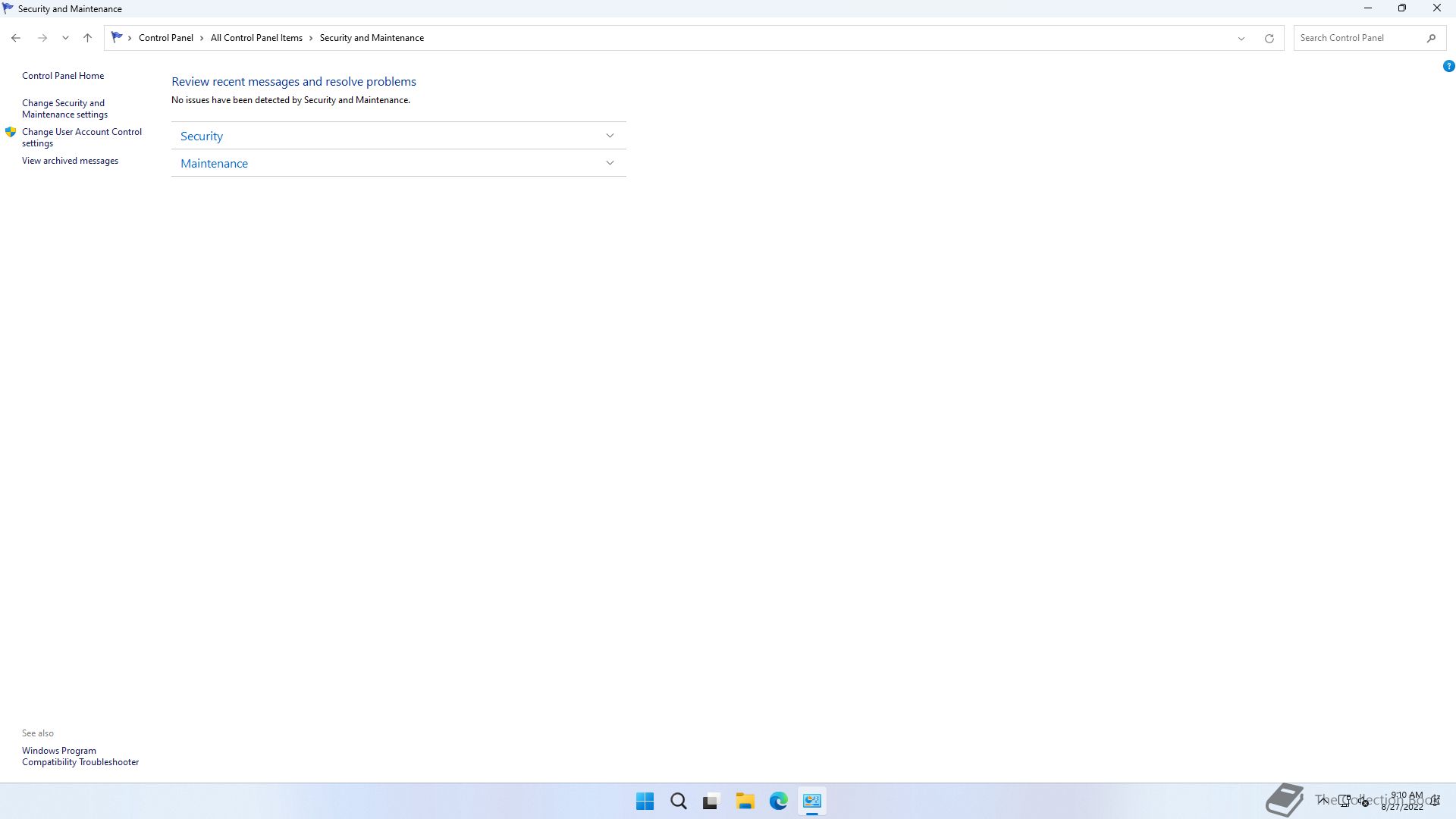Open recent locations dropdown arrow
Image resolution: width=1456 pixels, height=819 pixels.
point(65,38)
